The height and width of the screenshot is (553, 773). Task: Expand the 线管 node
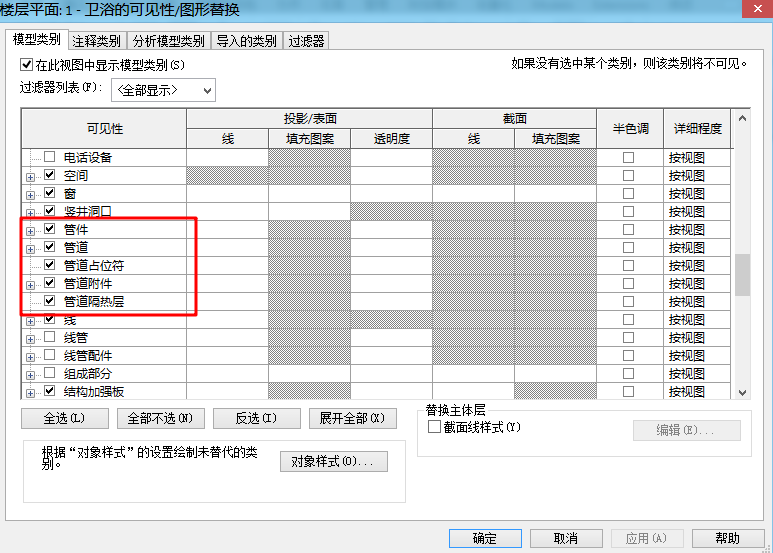coord(31,340)
